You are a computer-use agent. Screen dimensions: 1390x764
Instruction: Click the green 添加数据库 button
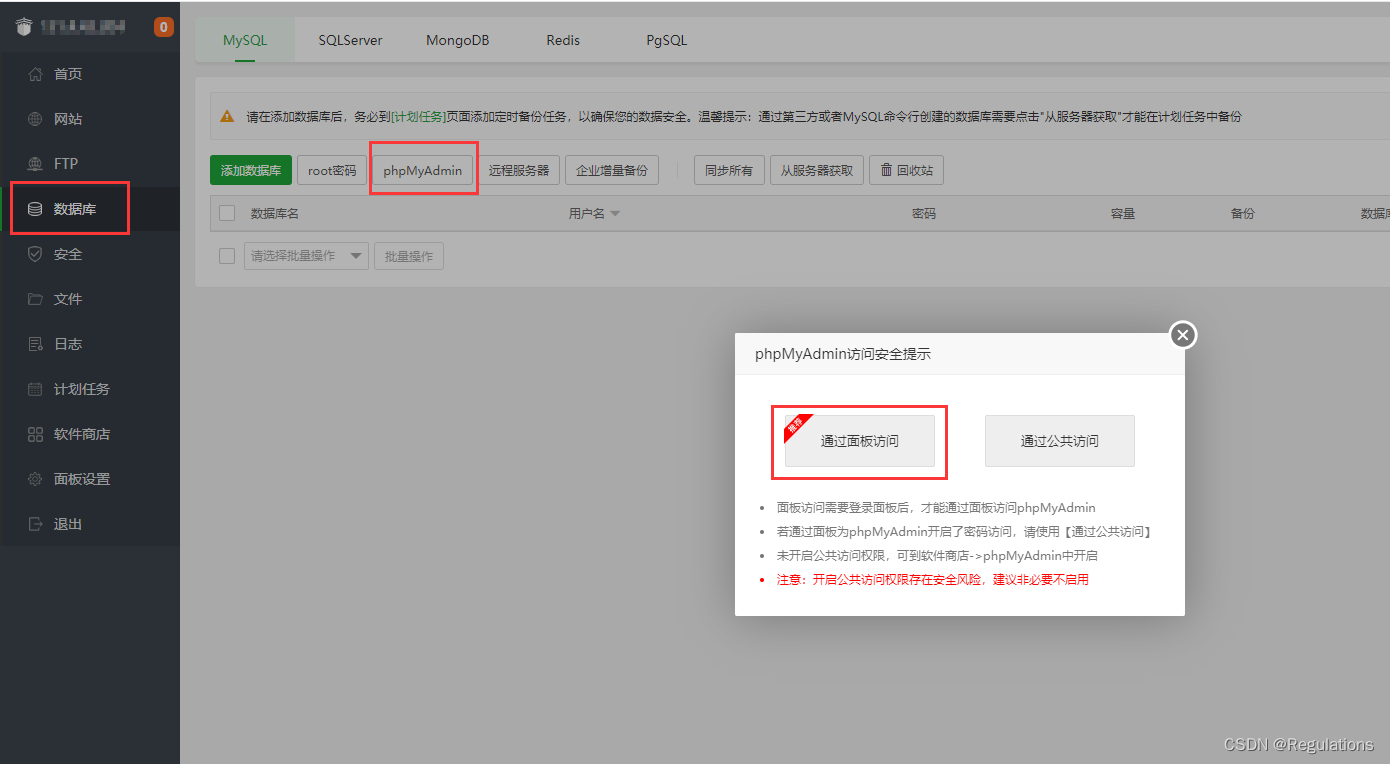pyautogui.click(x=251, y=170)
